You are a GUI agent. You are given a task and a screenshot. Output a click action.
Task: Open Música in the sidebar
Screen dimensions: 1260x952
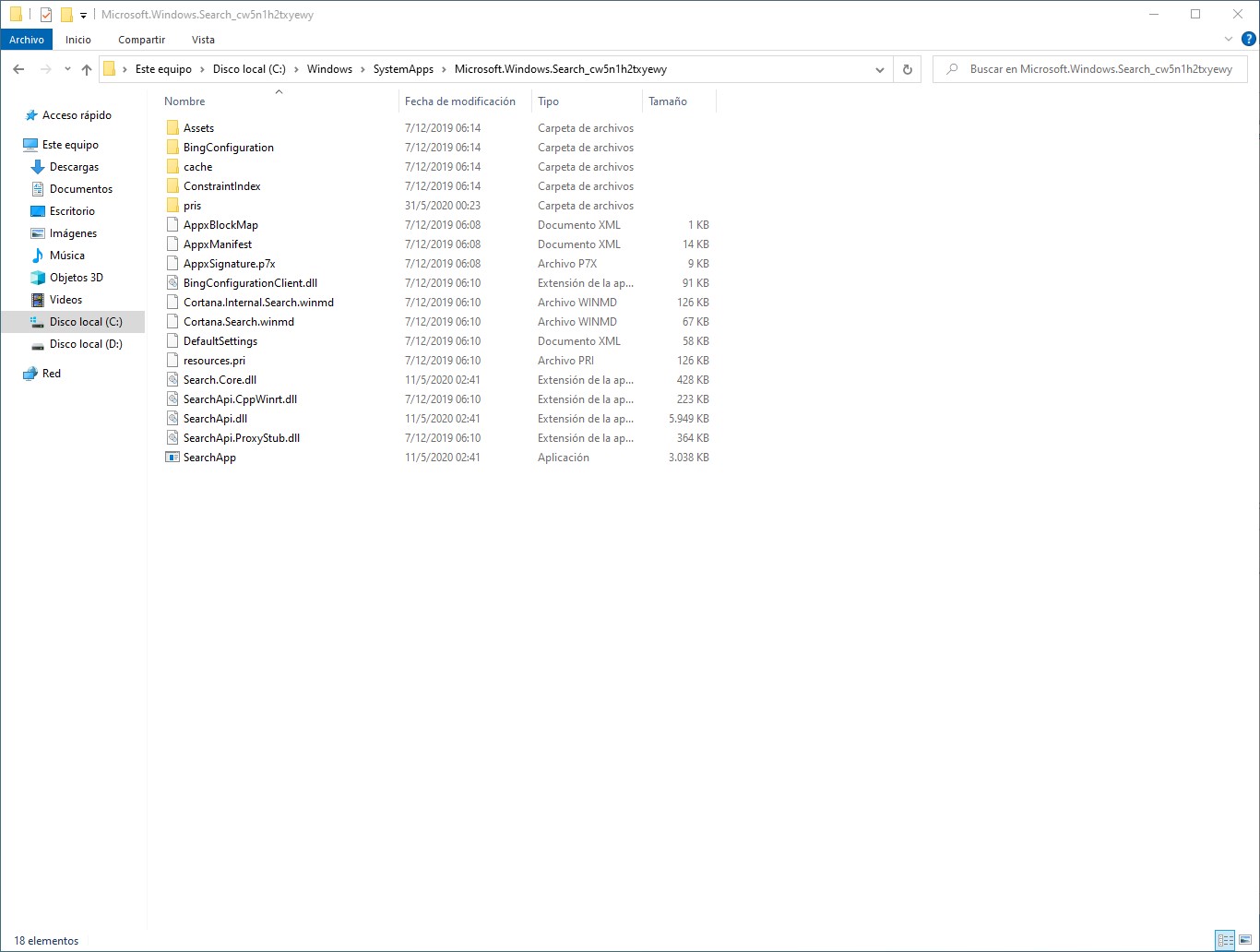click(66, 256)
